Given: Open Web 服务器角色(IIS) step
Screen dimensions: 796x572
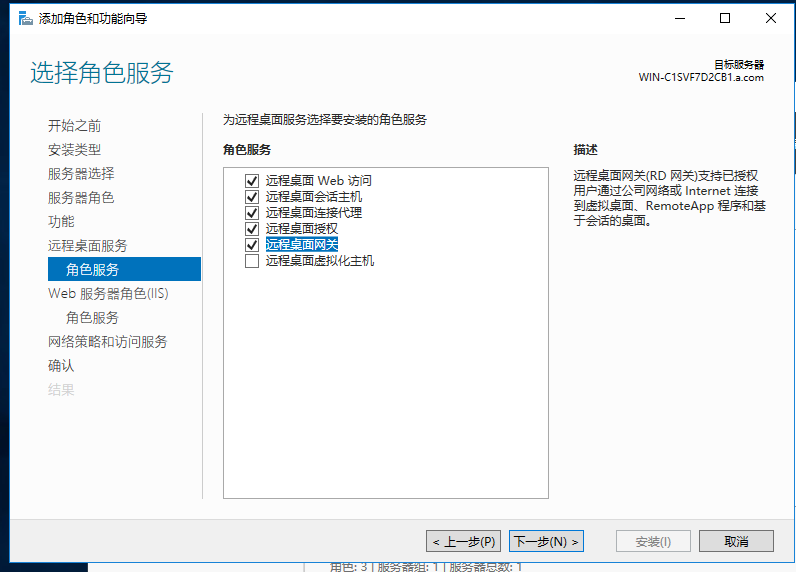Looking at the screenshot, I should point(108,293).
